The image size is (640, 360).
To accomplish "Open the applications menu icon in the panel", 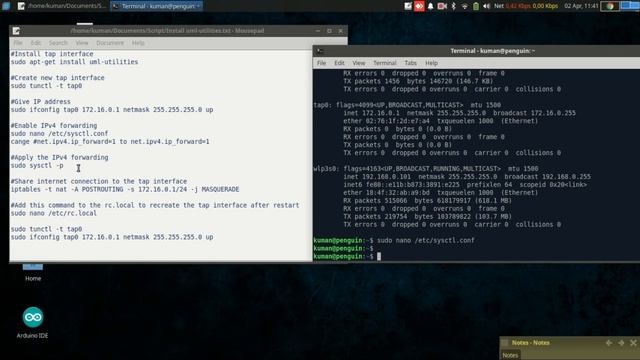I will click(x=6, y=6).
